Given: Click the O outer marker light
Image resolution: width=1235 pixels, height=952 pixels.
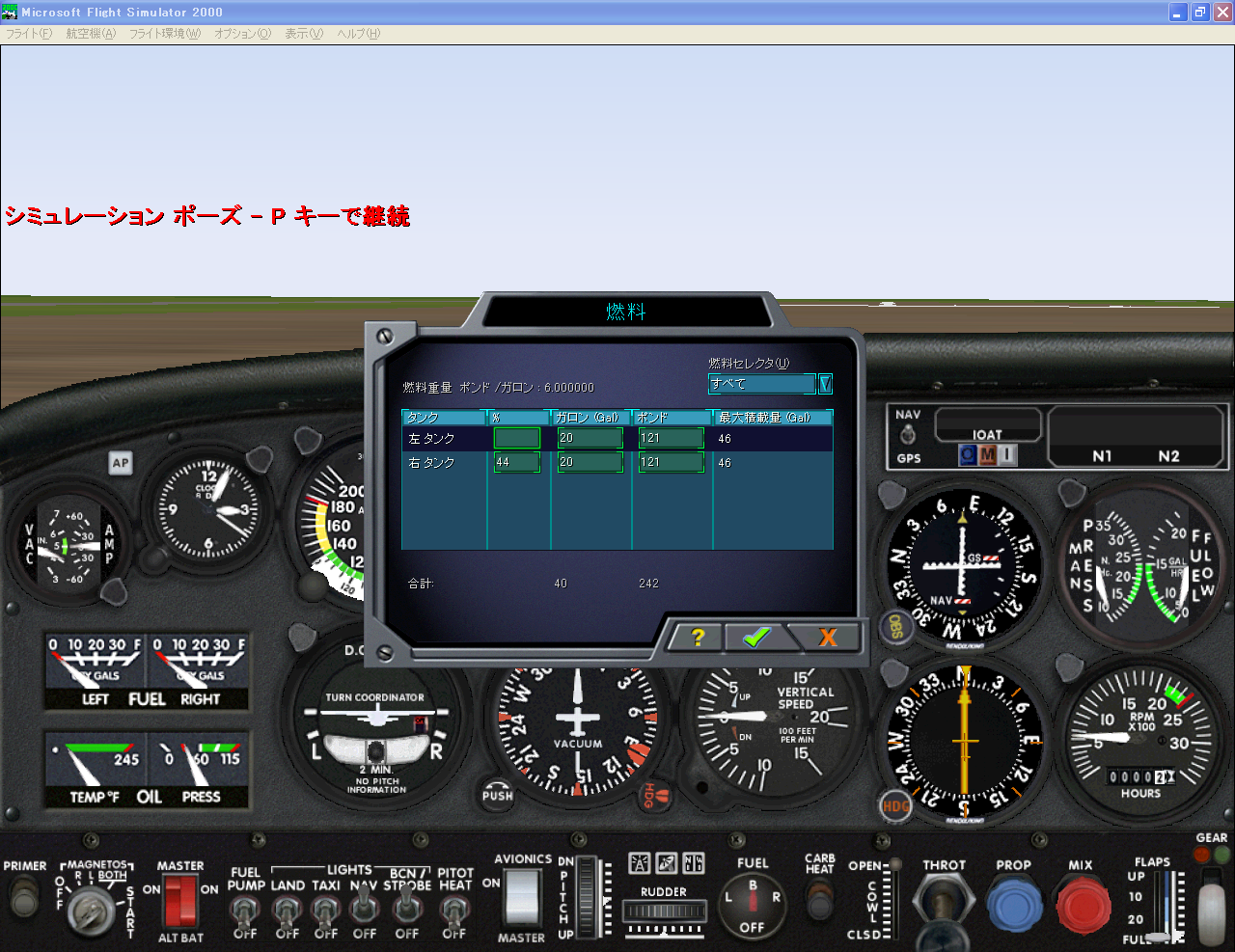Looking at the screenshot, I should [x=968, y=454].
